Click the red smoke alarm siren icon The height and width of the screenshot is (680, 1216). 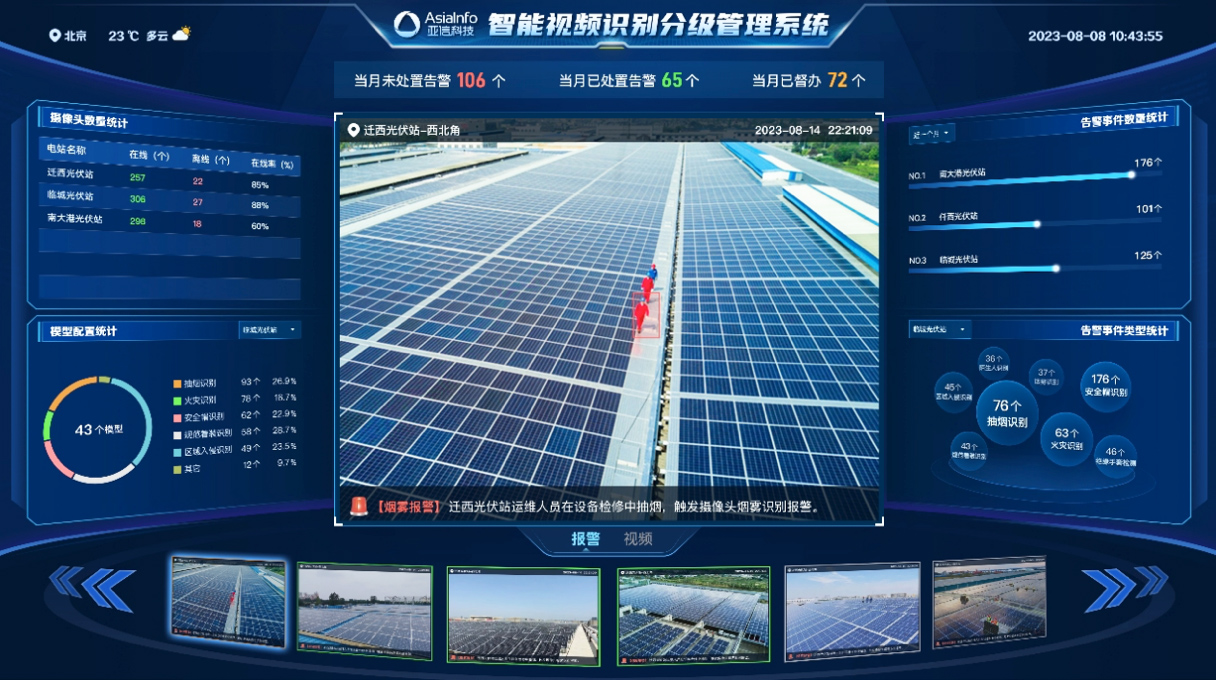point(358,506)
